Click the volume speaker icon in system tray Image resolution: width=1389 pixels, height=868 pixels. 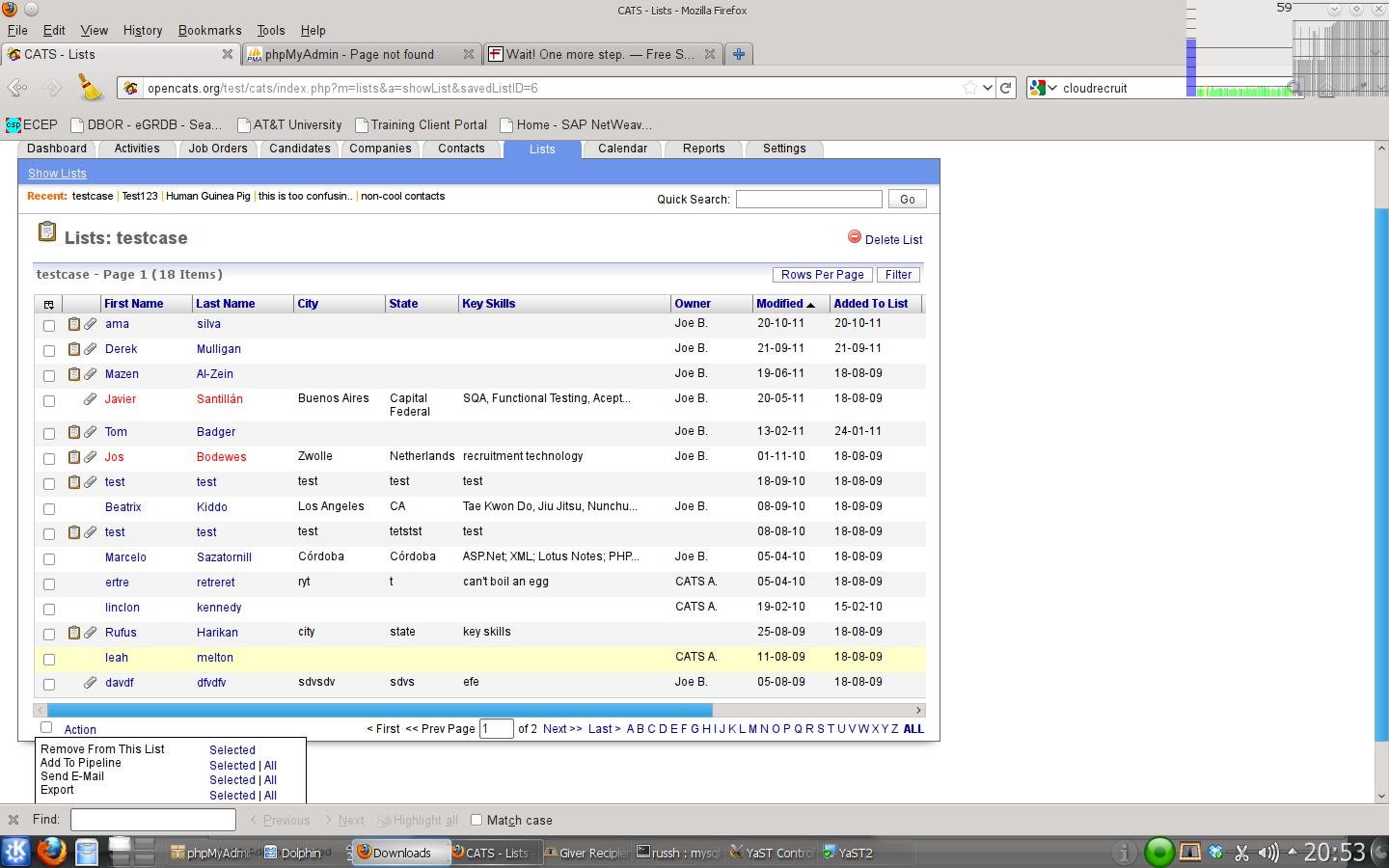(1267, 853)
